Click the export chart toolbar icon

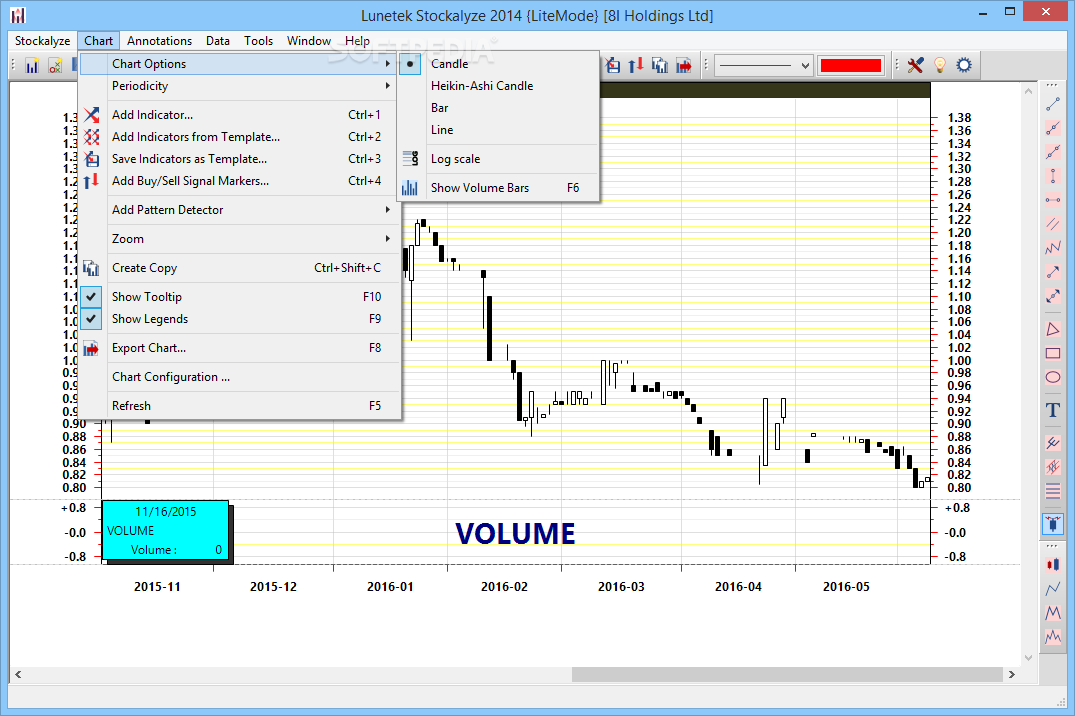click(x=684, y=65)
